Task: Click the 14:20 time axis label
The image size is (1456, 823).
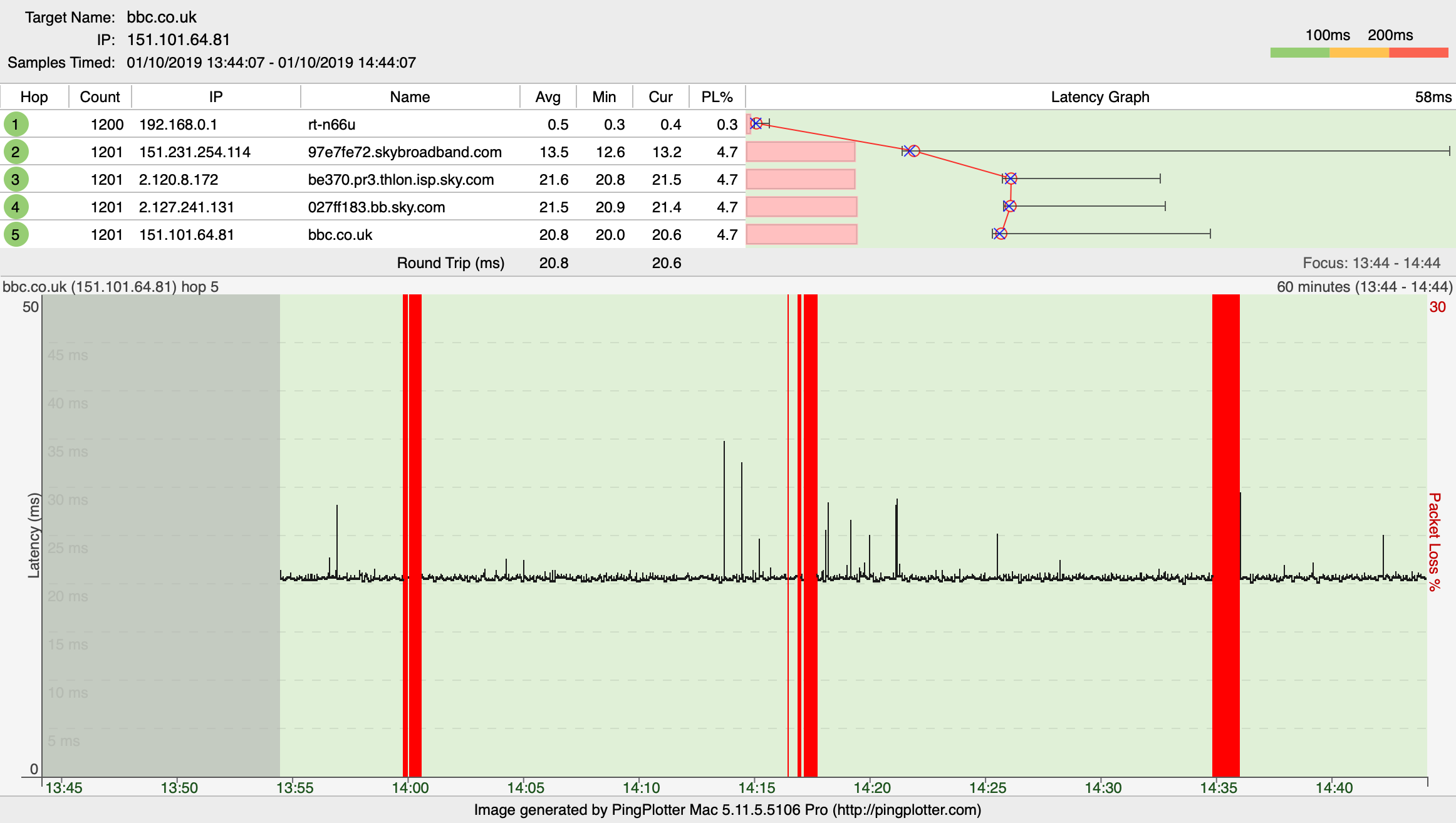Action: (872, 788)
